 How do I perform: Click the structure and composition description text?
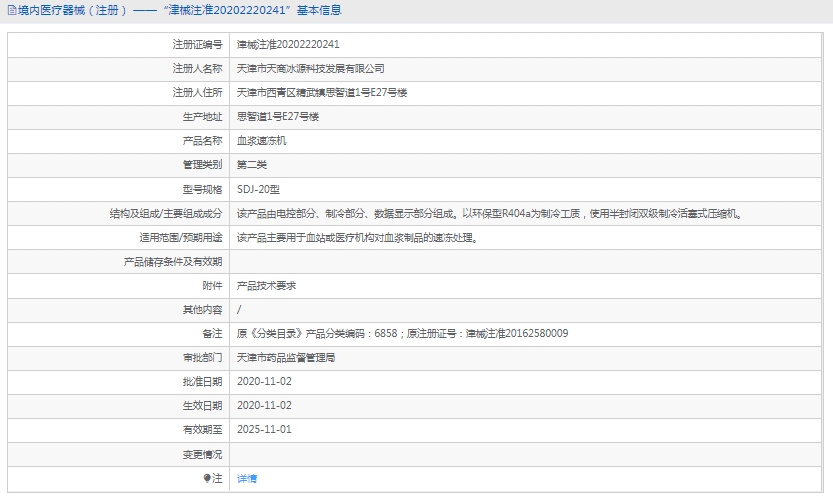point(488,213)
